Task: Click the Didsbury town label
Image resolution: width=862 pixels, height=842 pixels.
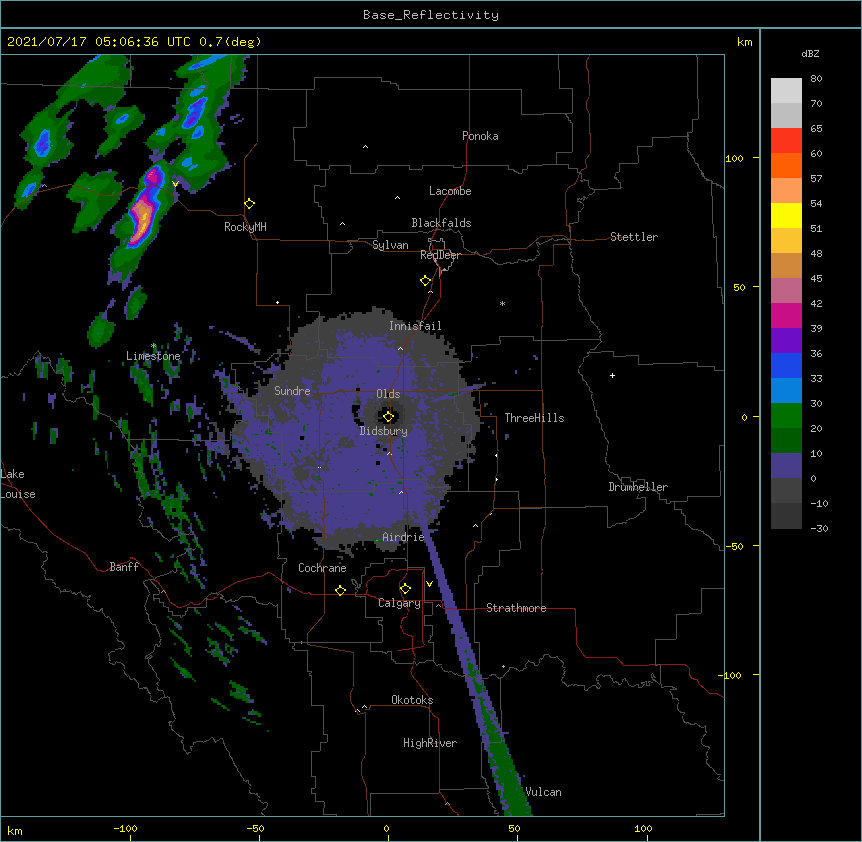Action: click(x=384, y=431)
